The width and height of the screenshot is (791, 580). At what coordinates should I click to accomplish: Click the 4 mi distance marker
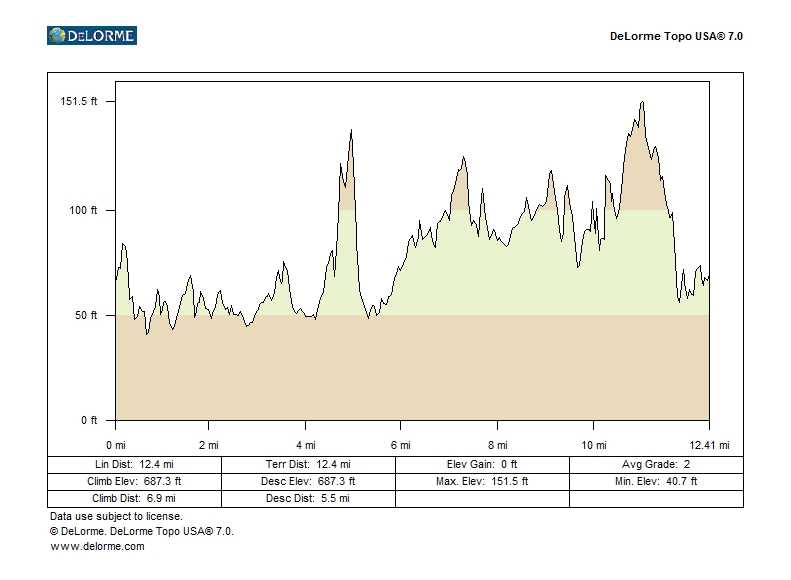pyautogui.click(x=305, y=444)
